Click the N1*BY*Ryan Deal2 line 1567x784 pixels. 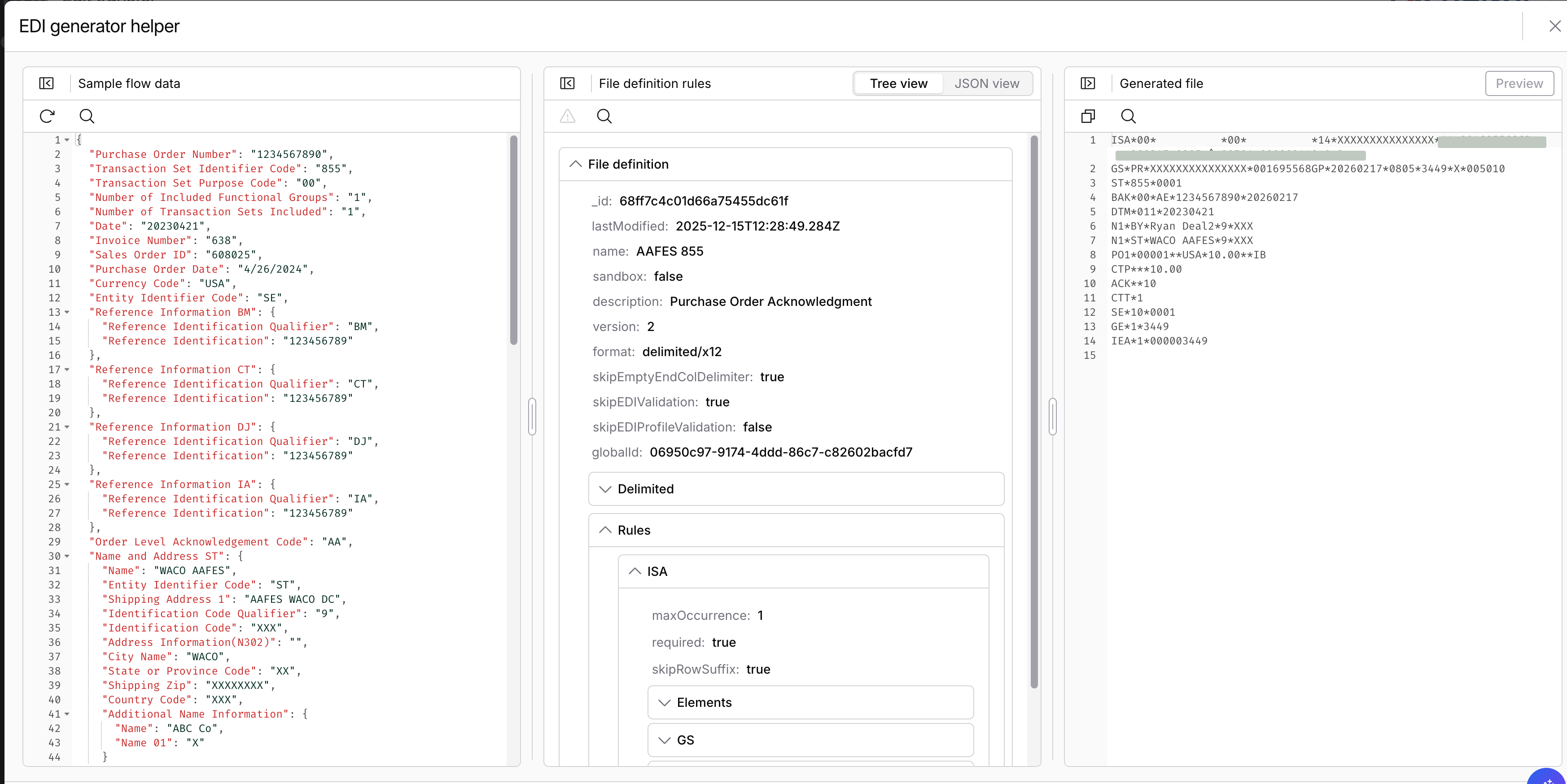(x=1182, y=226)
